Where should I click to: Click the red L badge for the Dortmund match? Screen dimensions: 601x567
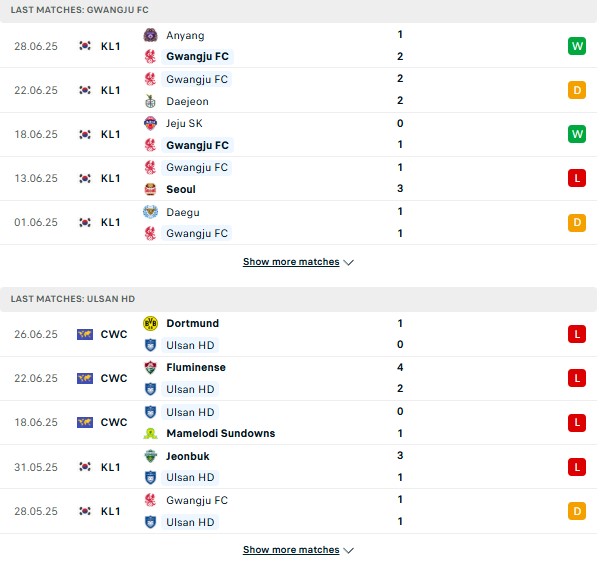point(577,334)
